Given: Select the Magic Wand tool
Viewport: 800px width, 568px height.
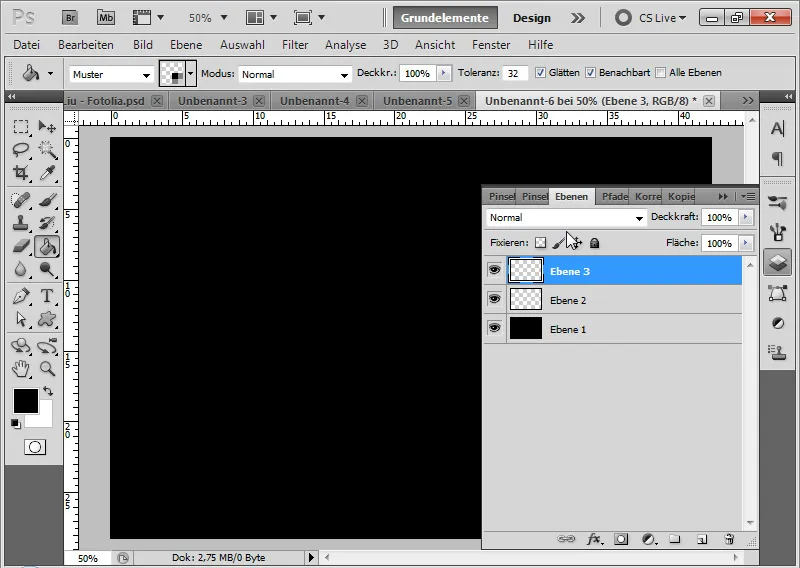Looking at the screenshot, I should click(x=47, y=150).
